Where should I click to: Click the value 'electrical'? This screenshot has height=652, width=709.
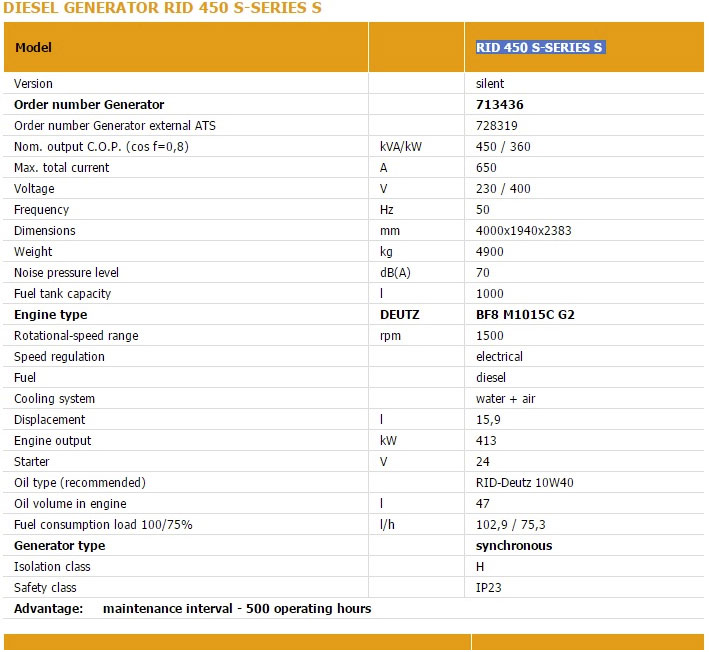pos(499,357)
